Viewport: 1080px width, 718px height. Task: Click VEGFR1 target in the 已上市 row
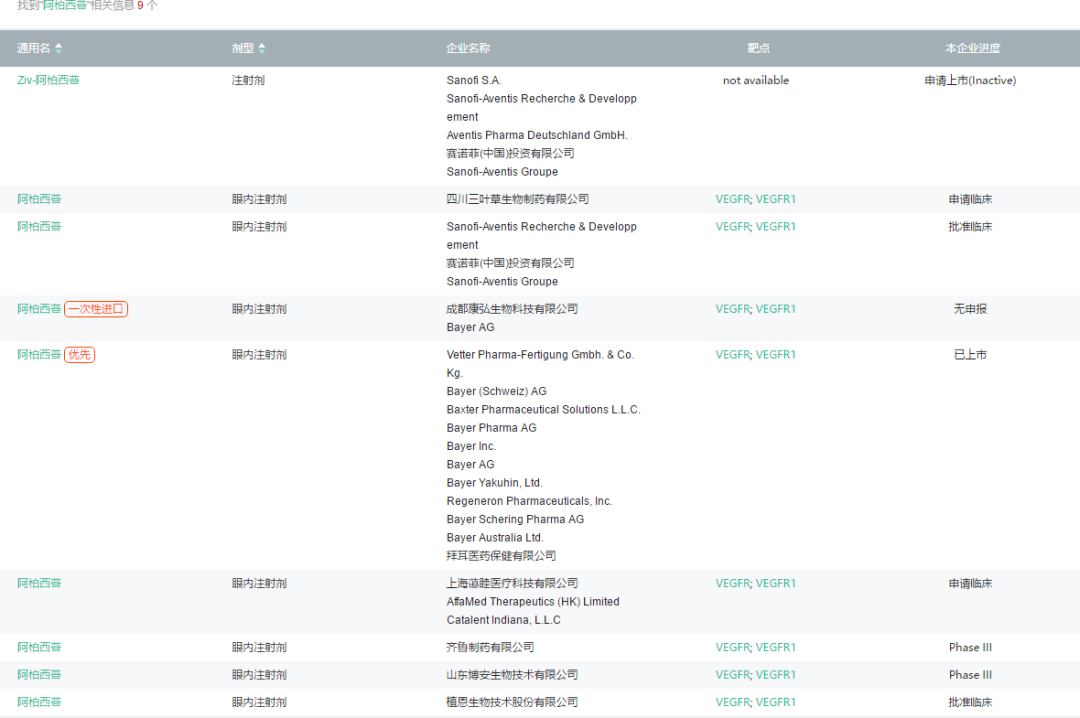coord(776,354)
